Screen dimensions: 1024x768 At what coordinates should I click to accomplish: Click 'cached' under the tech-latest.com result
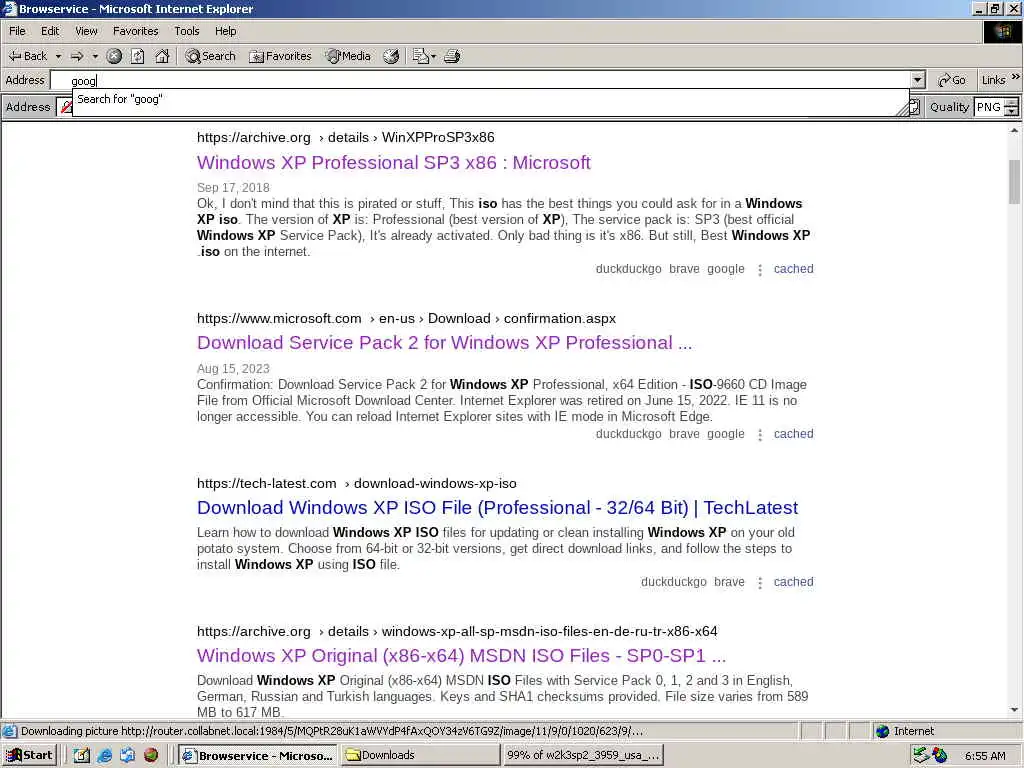793,582
